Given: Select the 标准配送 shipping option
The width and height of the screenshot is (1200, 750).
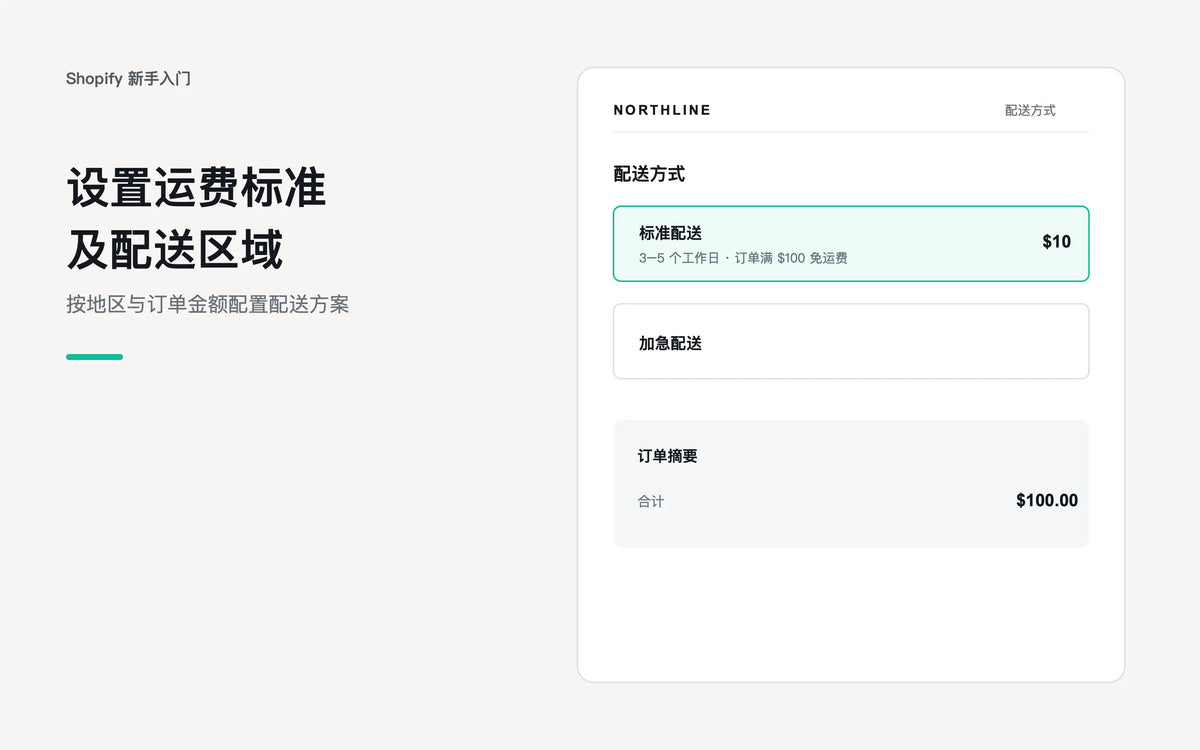Looking at the screenshot, I should pos(851,244).
